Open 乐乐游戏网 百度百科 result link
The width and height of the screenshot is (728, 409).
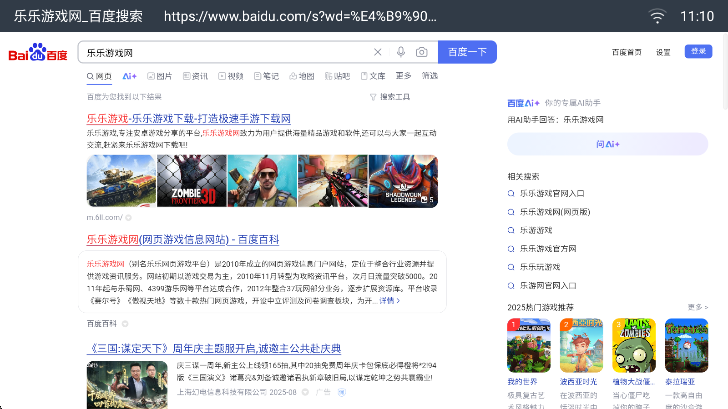click(183, 240)
